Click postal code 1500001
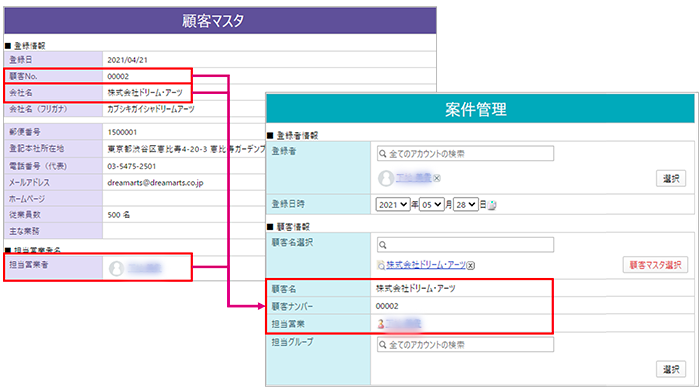700x391 pixels. [x=122, y=132]
